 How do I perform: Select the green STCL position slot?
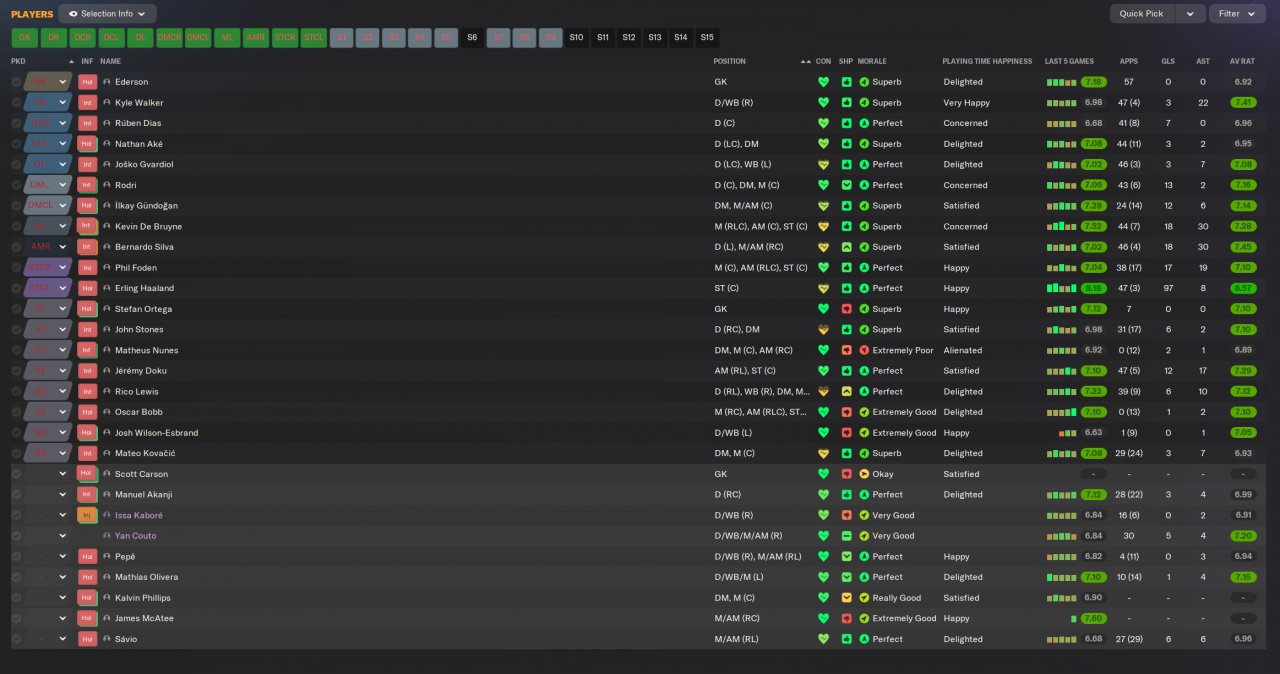coord(314,38)
